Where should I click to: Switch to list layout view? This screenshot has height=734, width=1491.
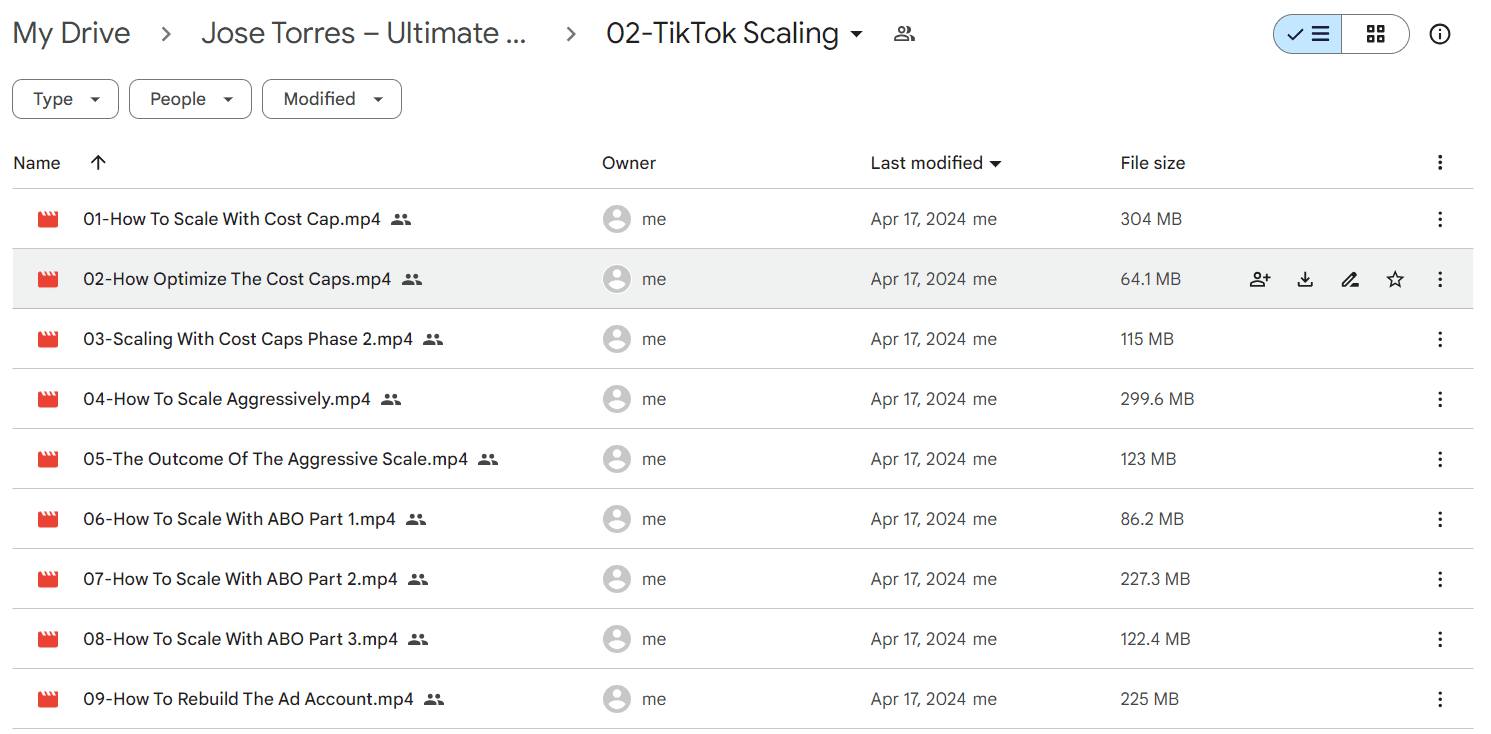pyautogui.click(x=1307, y=34)
